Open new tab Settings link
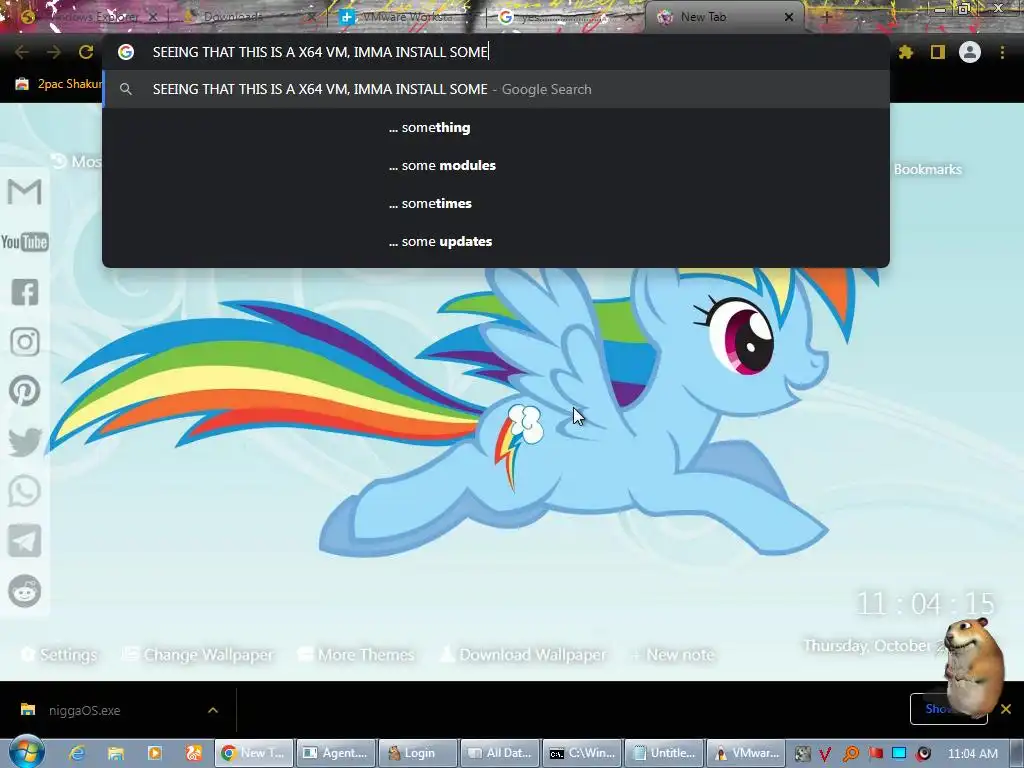Image resolution: width=1024 pixels, height=768 pixels. click(x=59, y=654)
